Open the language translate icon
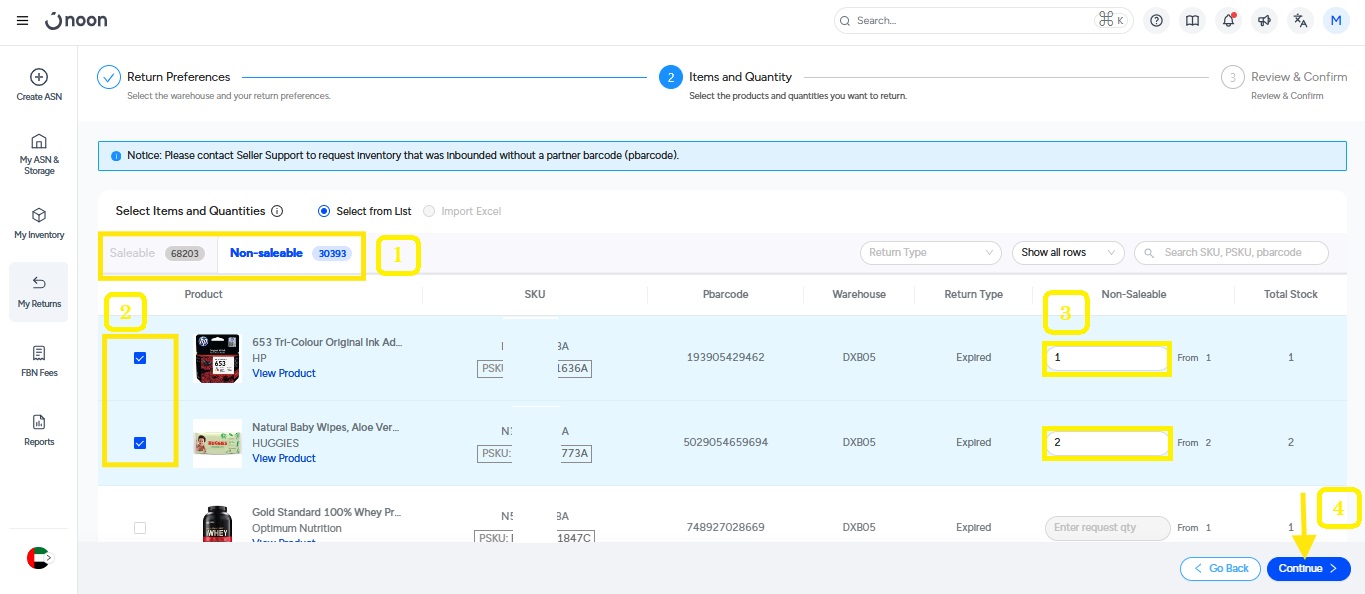 tap(1299, 21)
